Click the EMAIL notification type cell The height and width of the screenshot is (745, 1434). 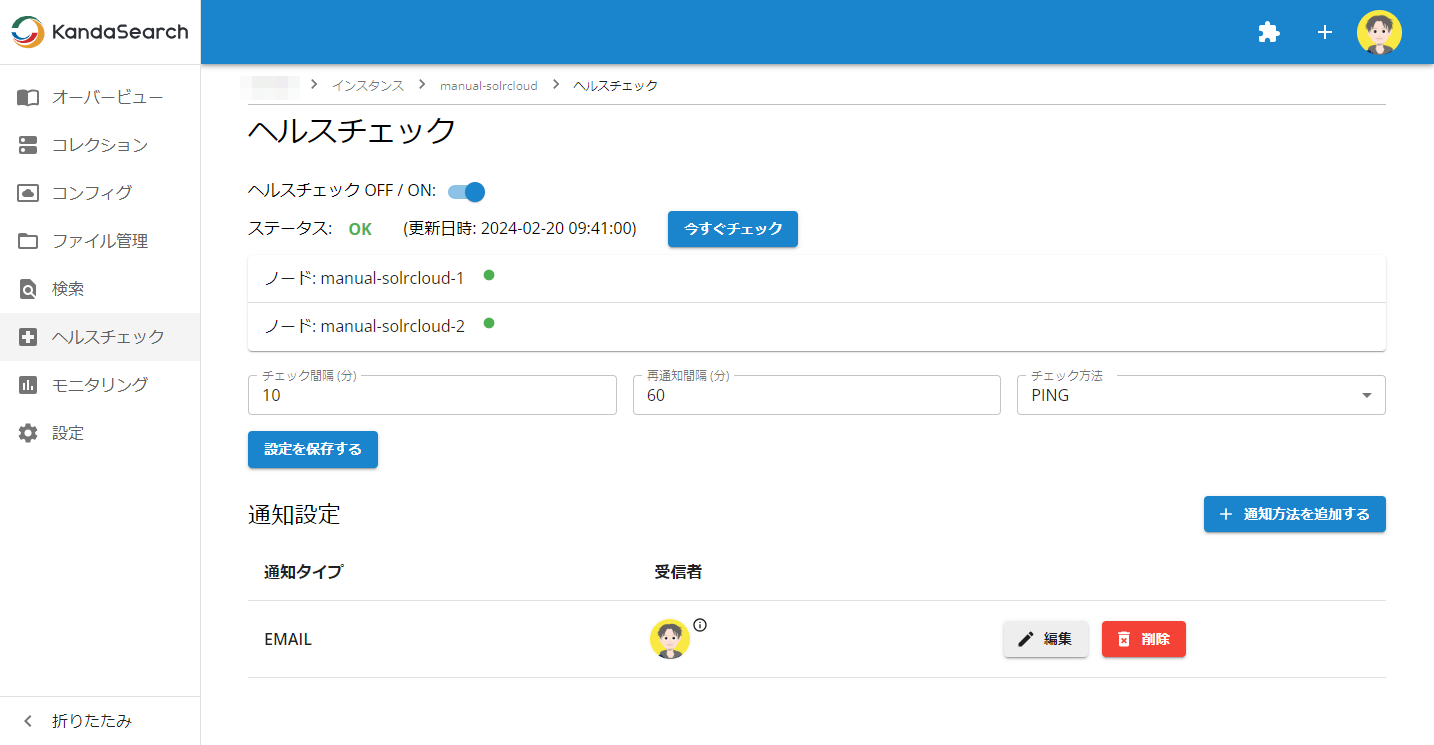click(288, 639)
